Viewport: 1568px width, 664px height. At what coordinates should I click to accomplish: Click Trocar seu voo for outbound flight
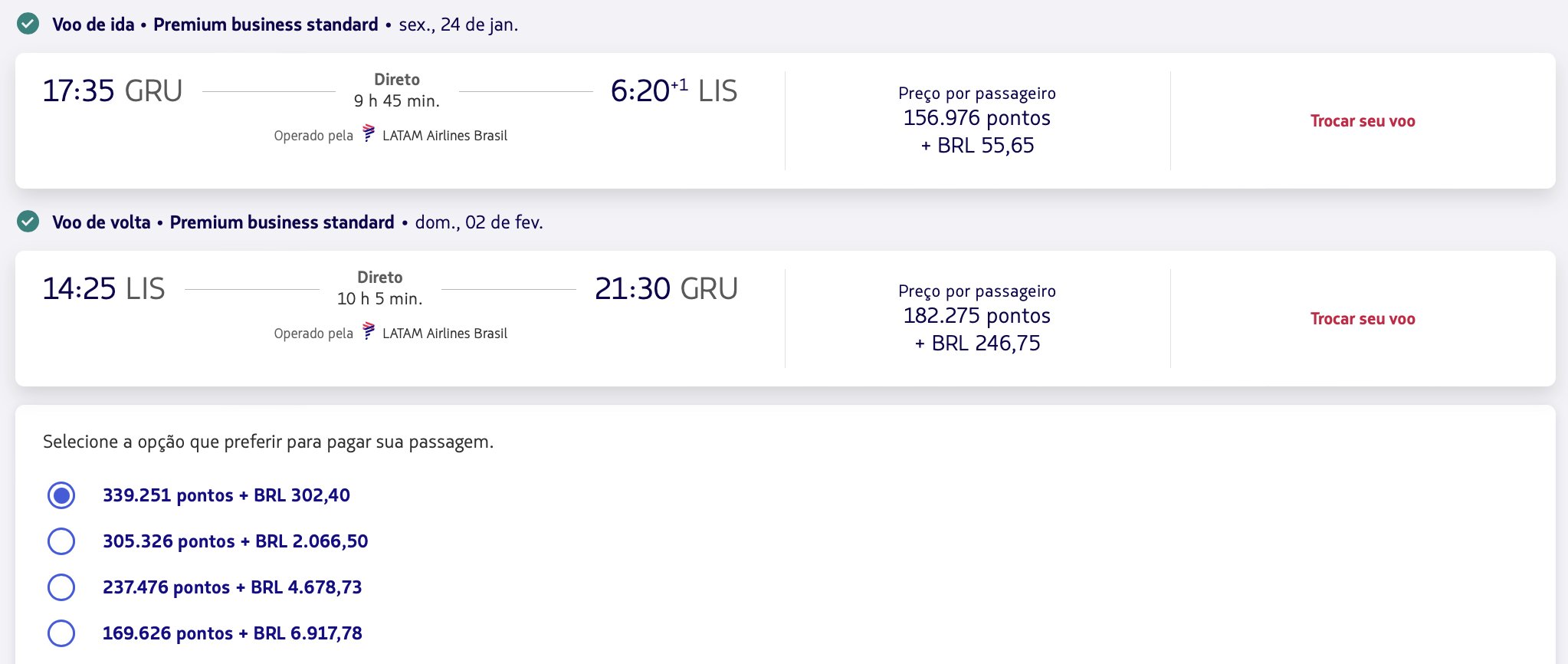1363,121
